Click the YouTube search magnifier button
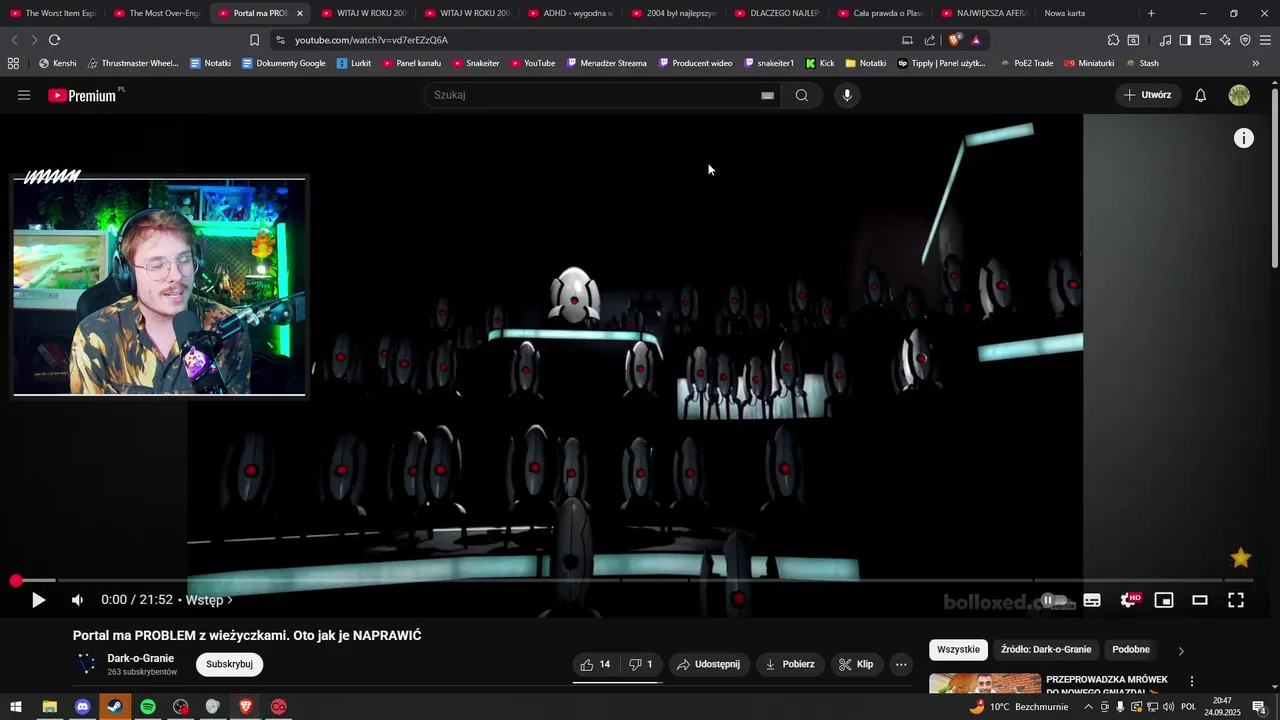 pos(802,95)
